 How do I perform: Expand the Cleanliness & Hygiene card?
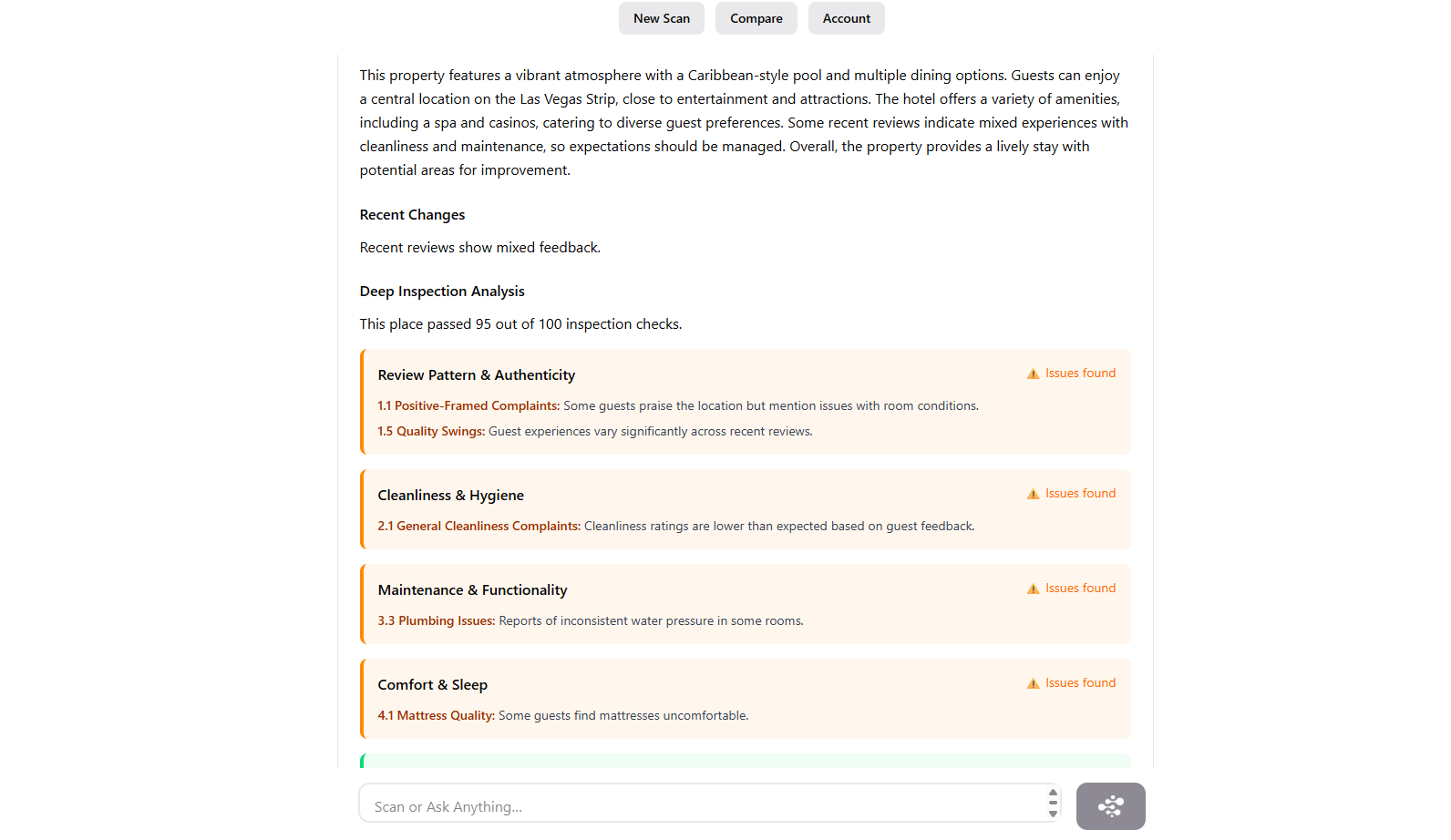pos(451,496)
